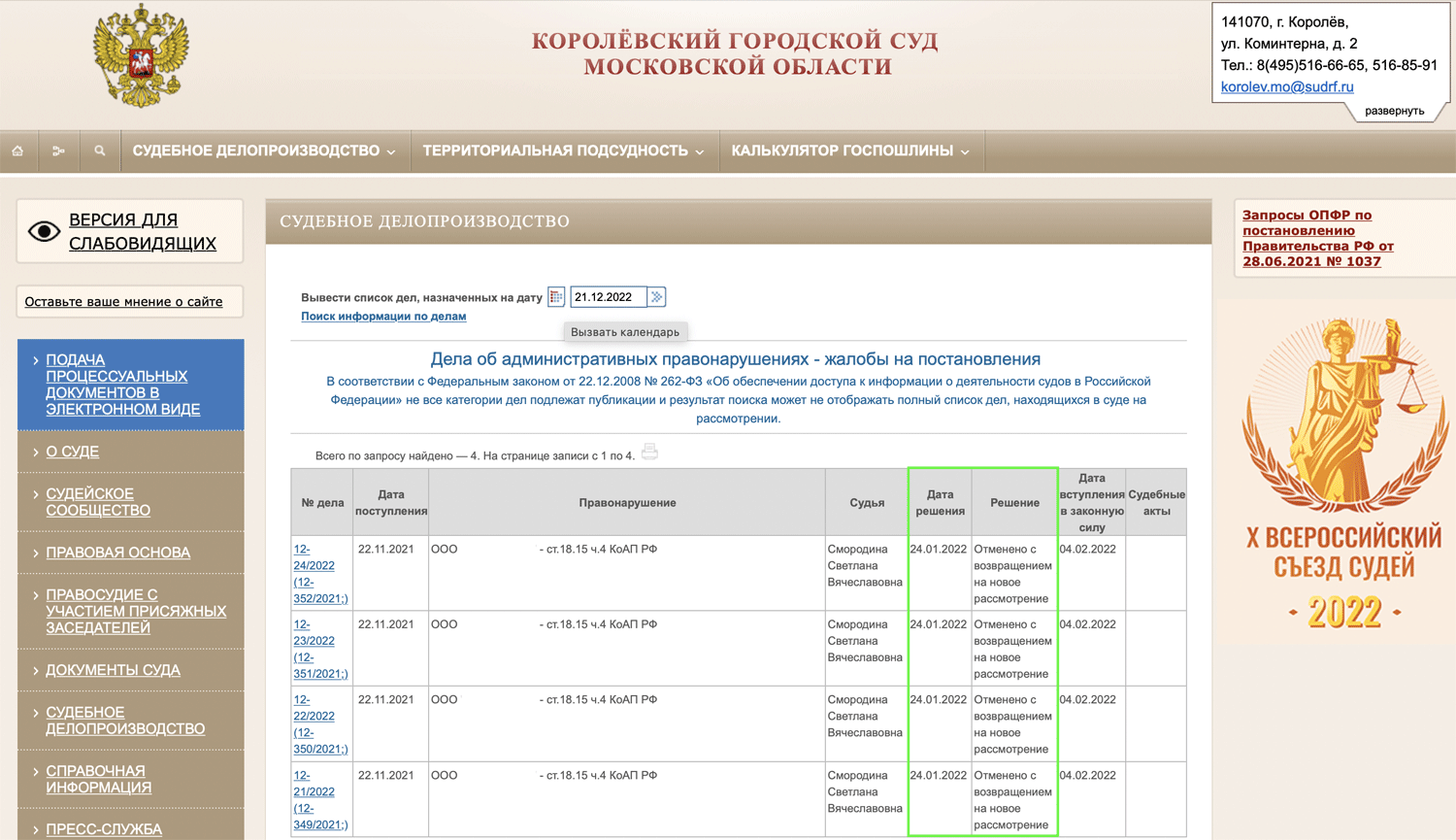
Task: Open О суде sidebar section
Action: (72, 452)
